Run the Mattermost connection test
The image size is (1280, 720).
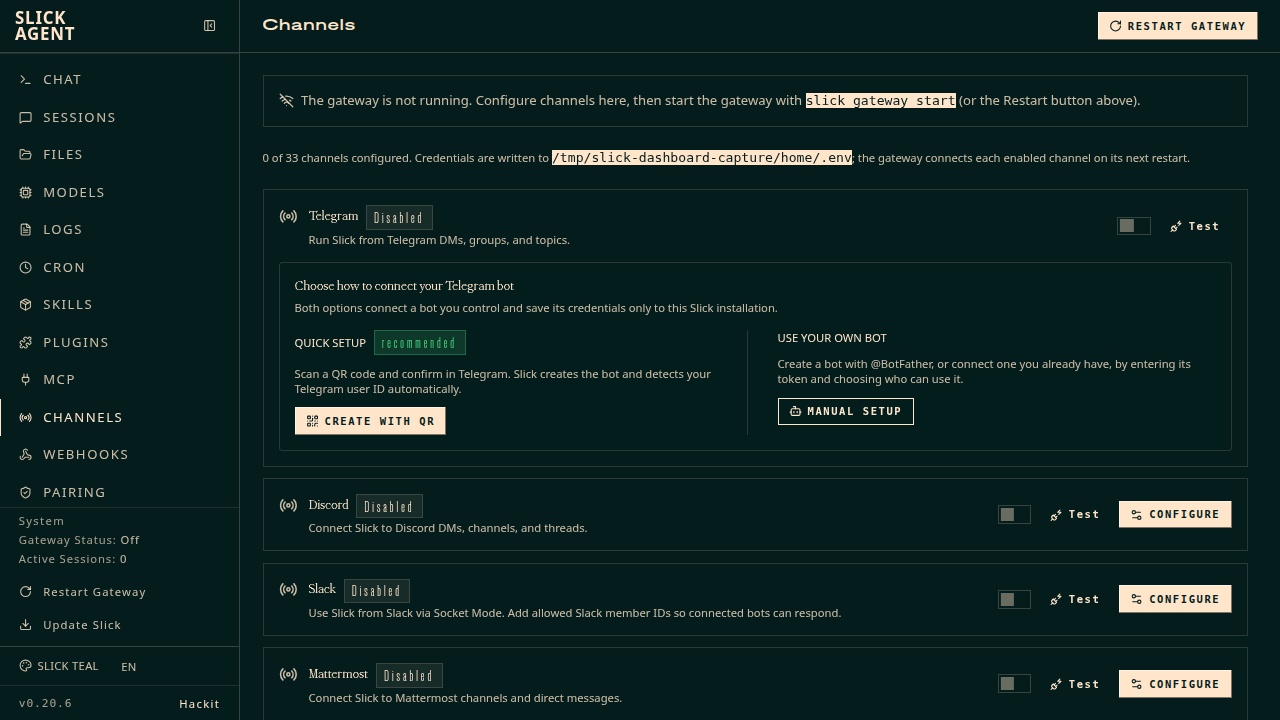(1075, 684)
